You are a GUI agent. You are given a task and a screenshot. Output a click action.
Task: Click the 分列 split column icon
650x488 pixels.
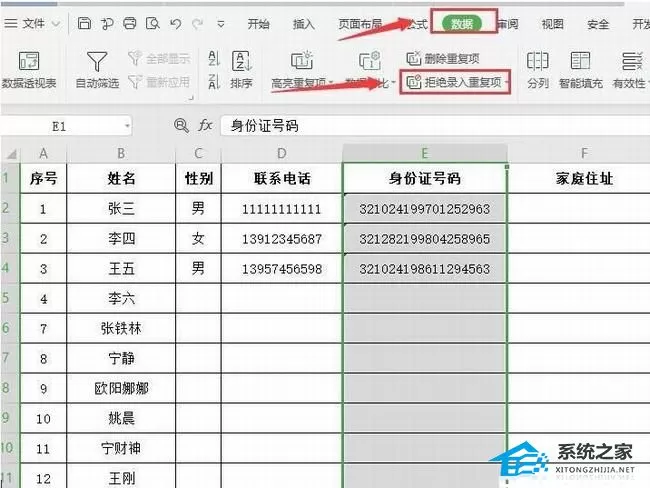pyautogui.click(x=538, y=70)
